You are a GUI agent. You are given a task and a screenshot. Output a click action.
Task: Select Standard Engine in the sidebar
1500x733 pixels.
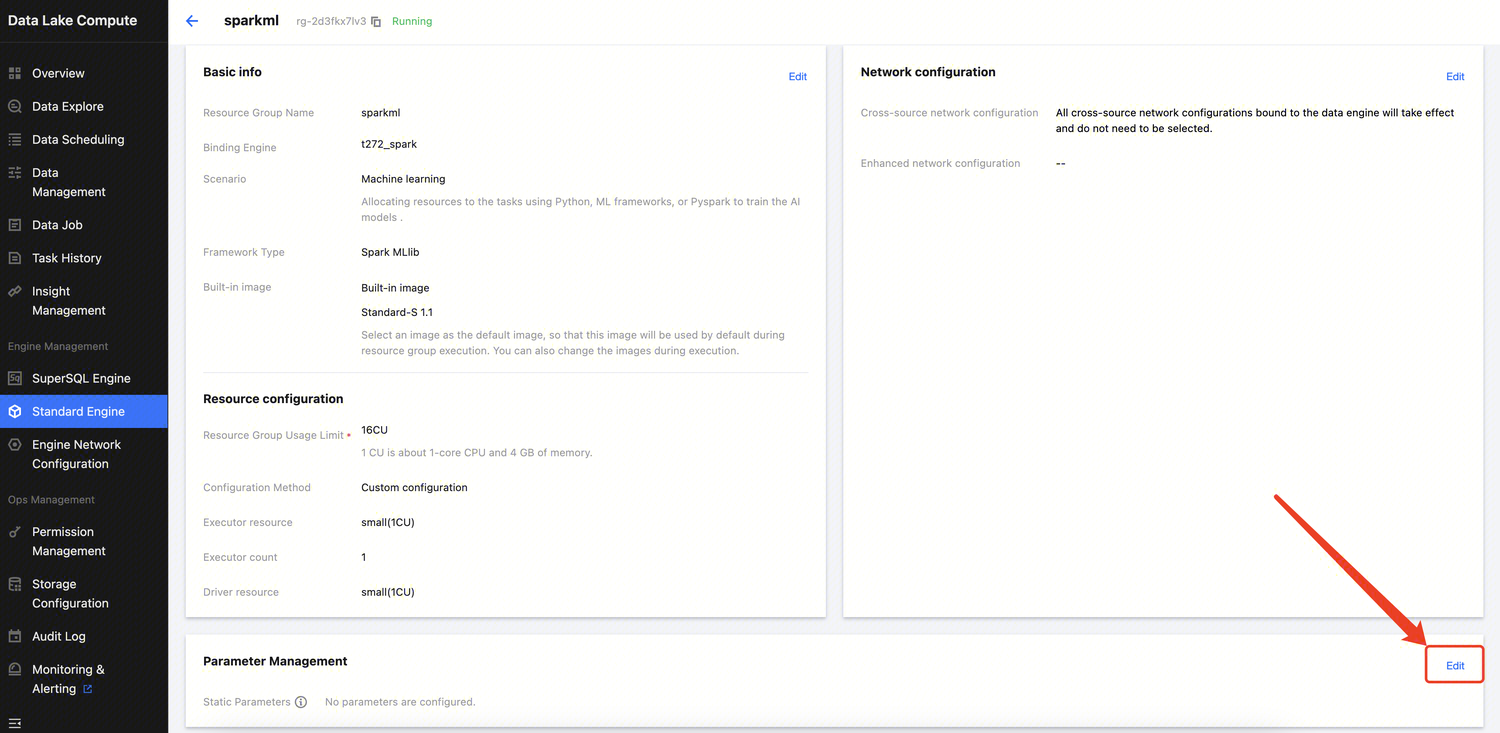click(78, 411)
